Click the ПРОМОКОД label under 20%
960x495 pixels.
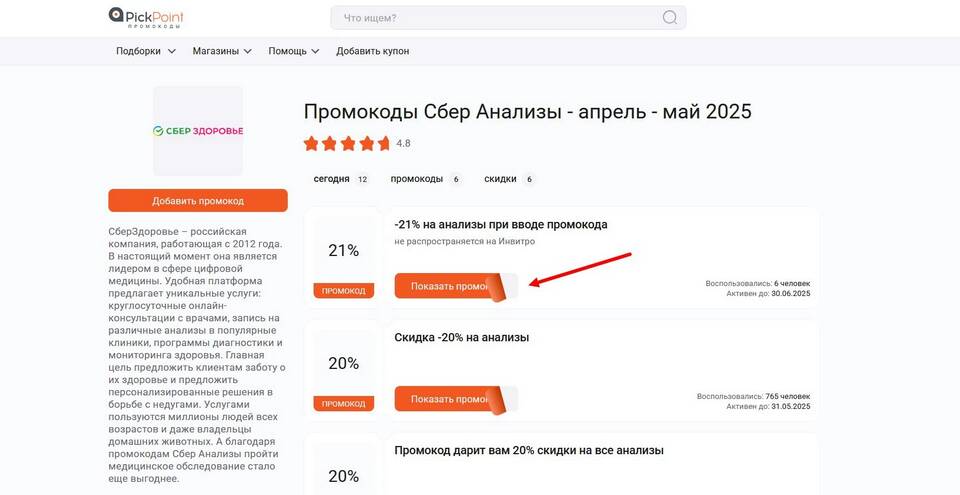(343, 404)
